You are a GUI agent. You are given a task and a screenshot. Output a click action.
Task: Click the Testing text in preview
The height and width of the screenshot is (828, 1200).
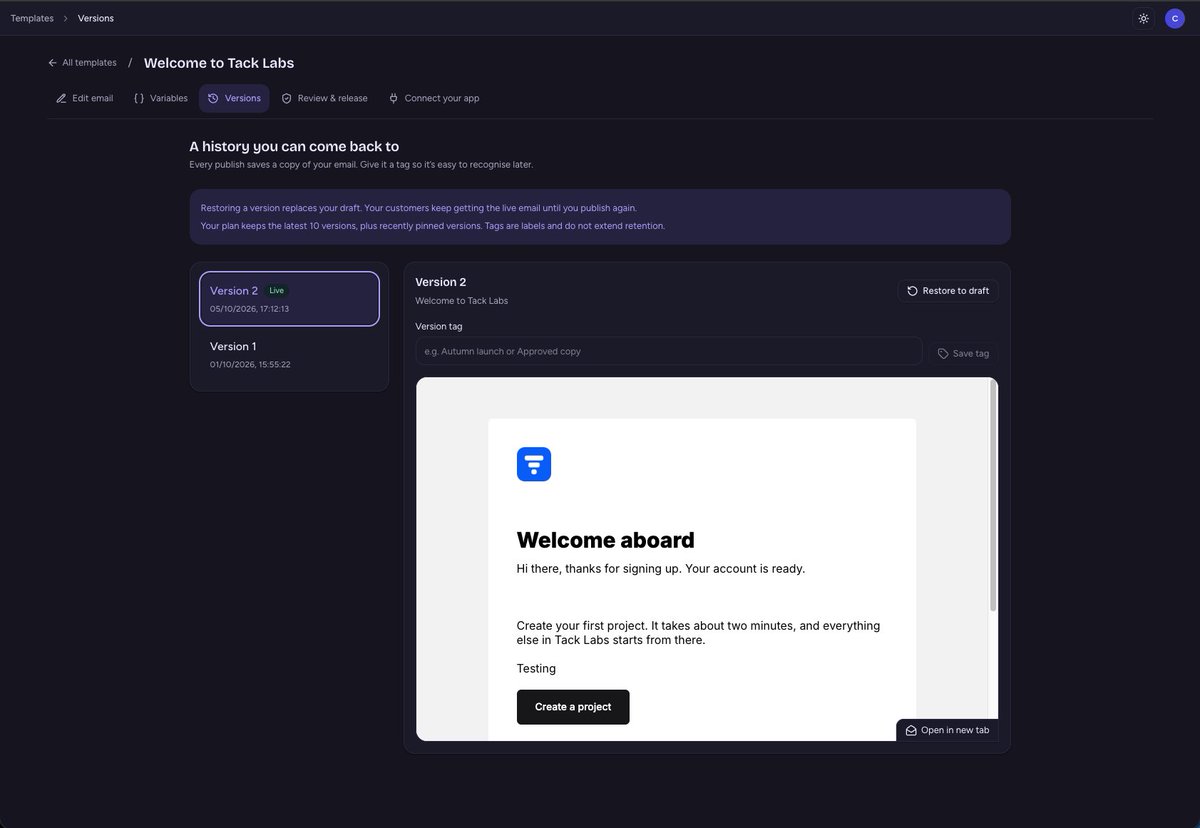pyautogui.click(x=536, y=669)
